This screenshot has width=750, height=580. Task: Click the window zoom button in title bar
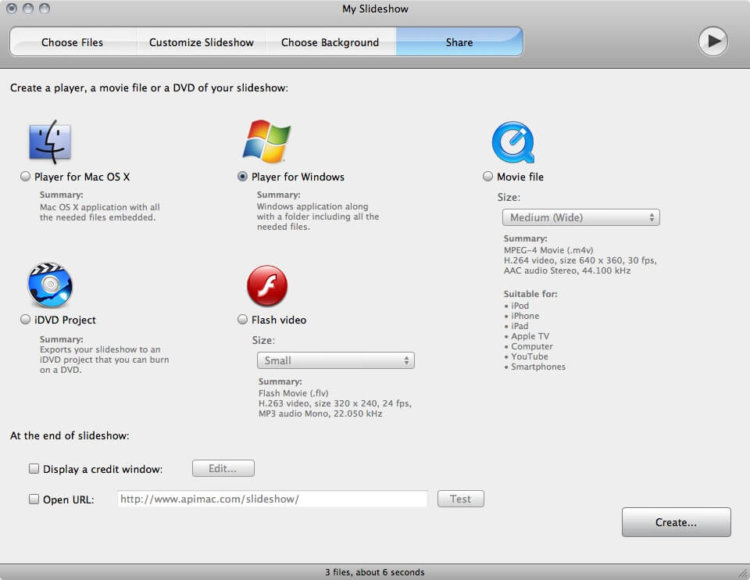point(44,9)
